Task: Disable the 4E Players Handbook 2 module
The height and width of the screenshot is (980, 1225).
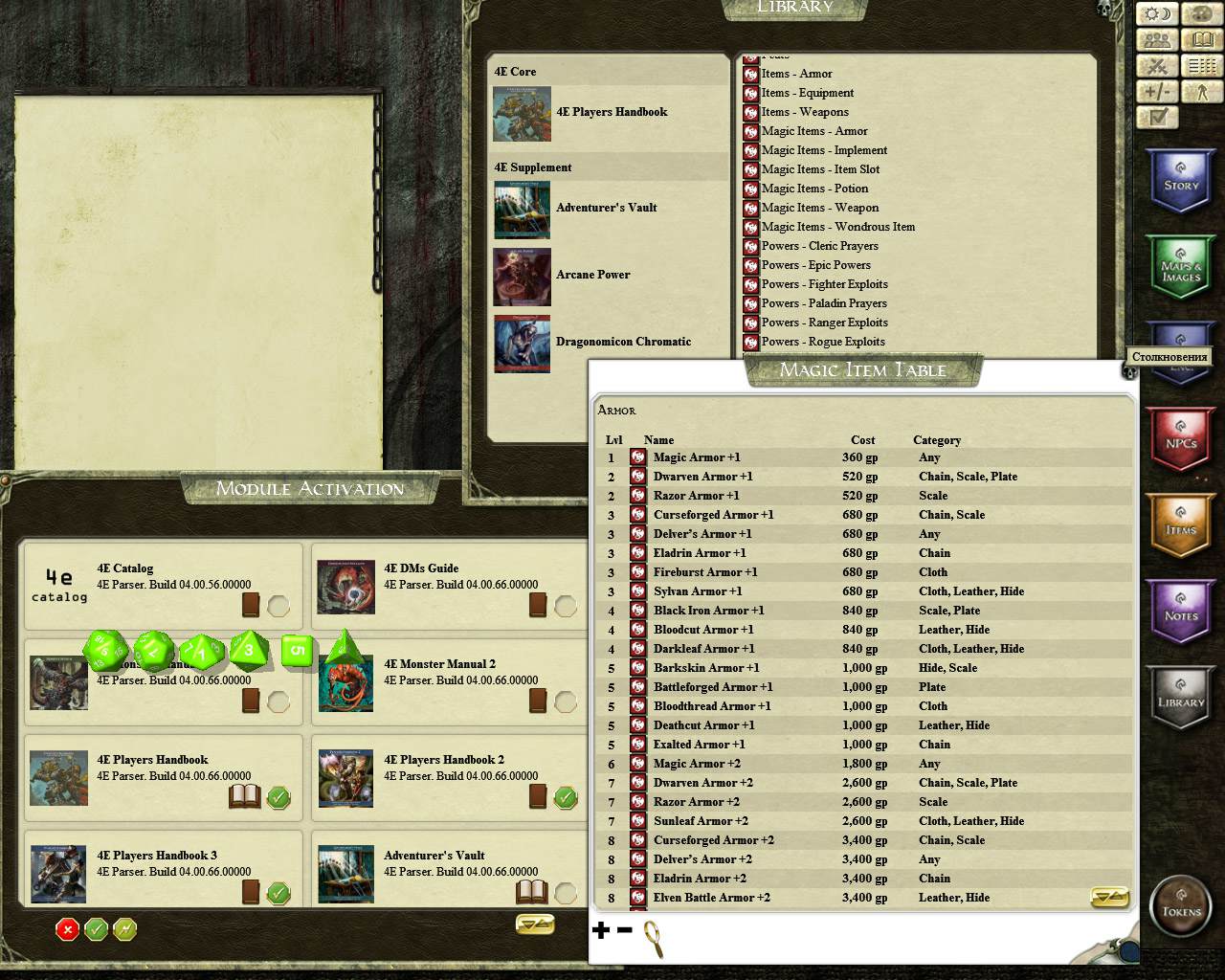Action: click(566, 797)
